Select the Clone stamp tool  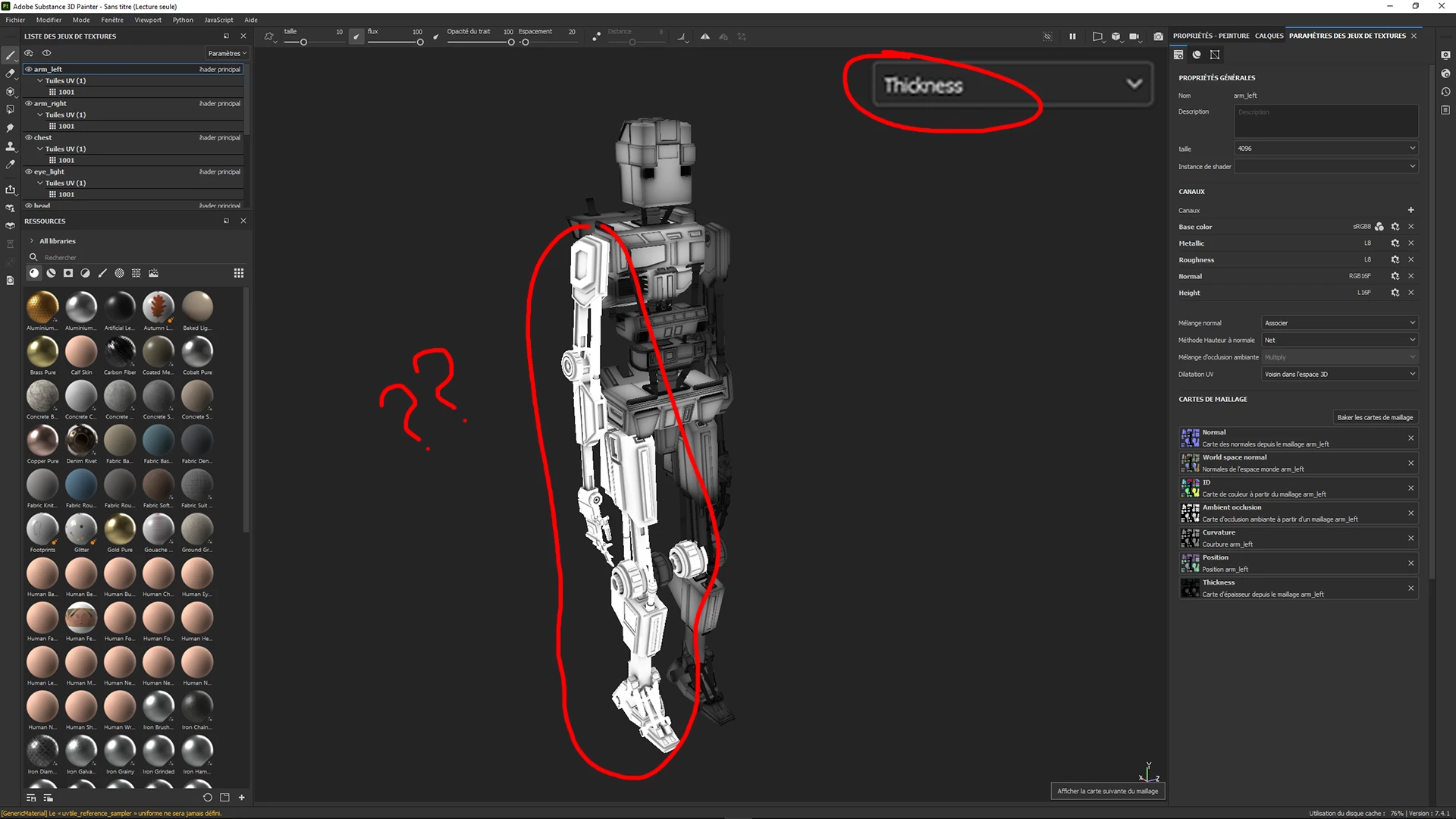point(10,146)
